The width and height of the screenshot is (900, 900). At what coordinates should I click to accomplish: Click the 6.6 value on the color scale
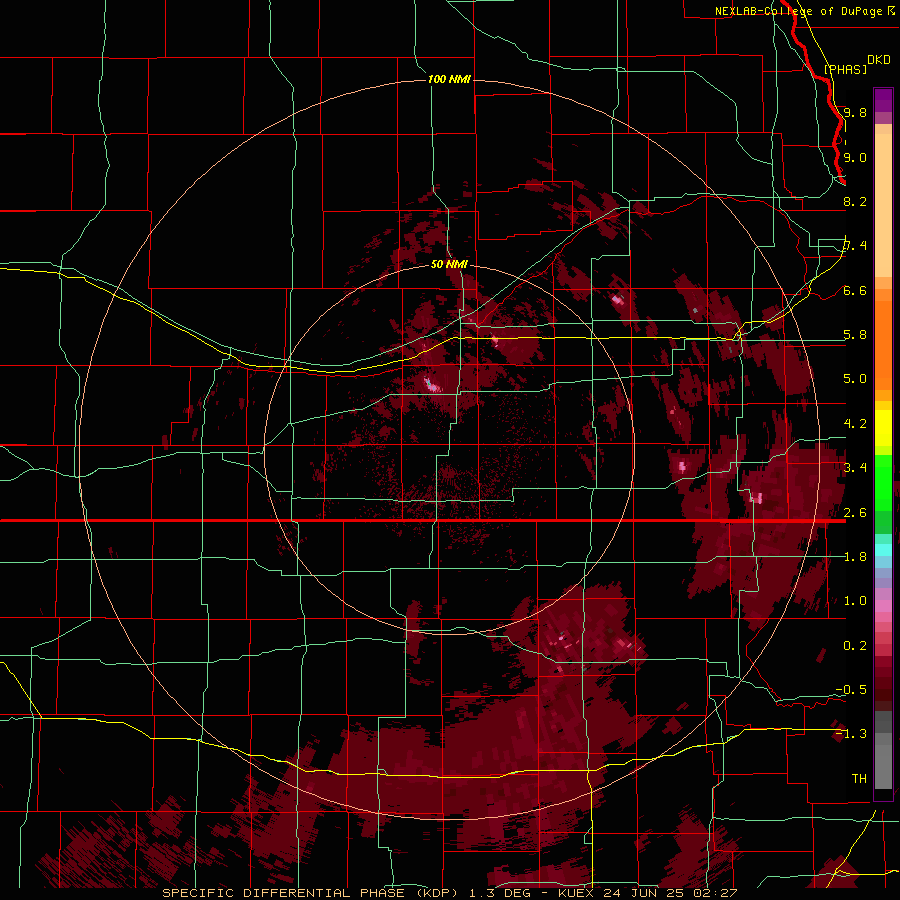855,290
